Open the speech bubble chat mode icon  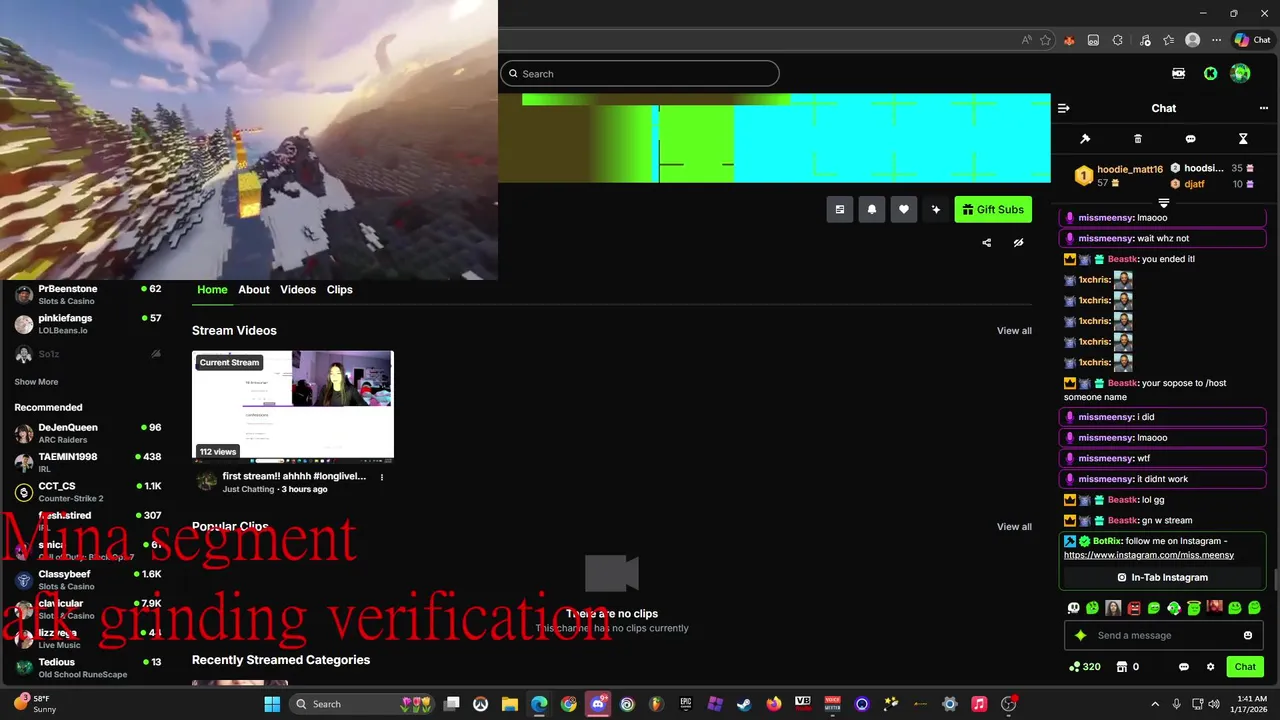coord(1190,139)
